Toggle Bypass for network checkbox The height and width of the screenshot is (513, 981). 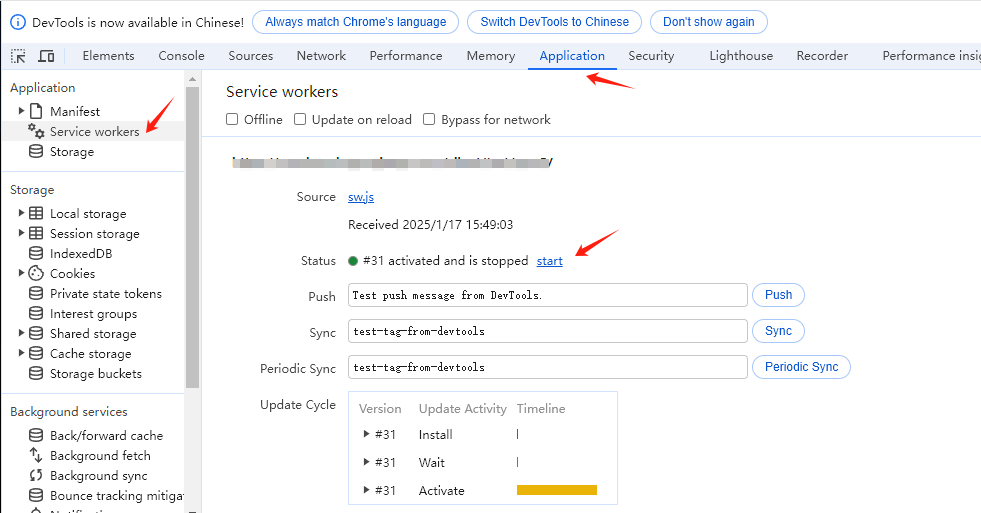point(429,119)
